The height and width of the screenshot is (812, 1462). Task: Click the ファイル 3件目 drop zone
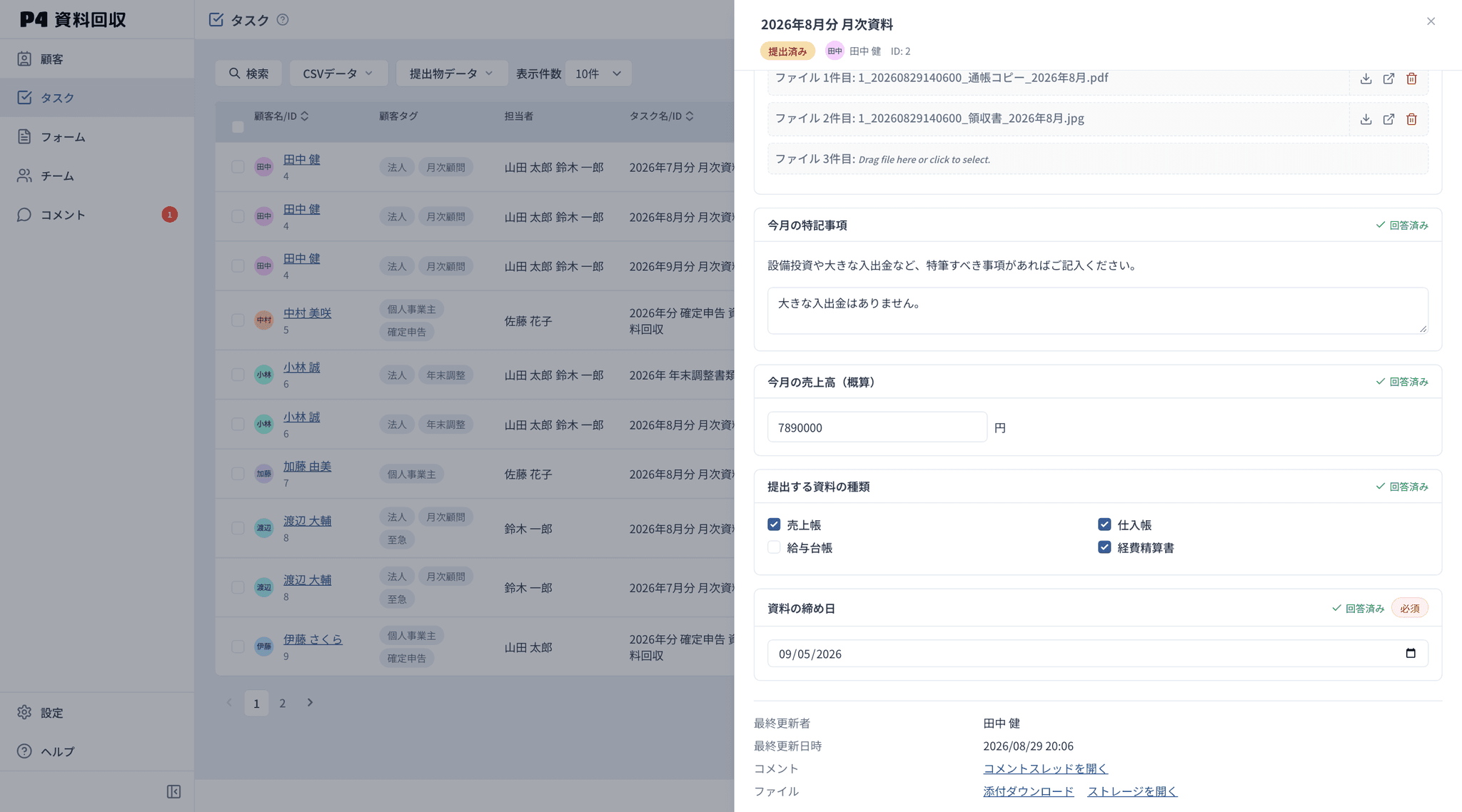click(x=1098, y=158)
